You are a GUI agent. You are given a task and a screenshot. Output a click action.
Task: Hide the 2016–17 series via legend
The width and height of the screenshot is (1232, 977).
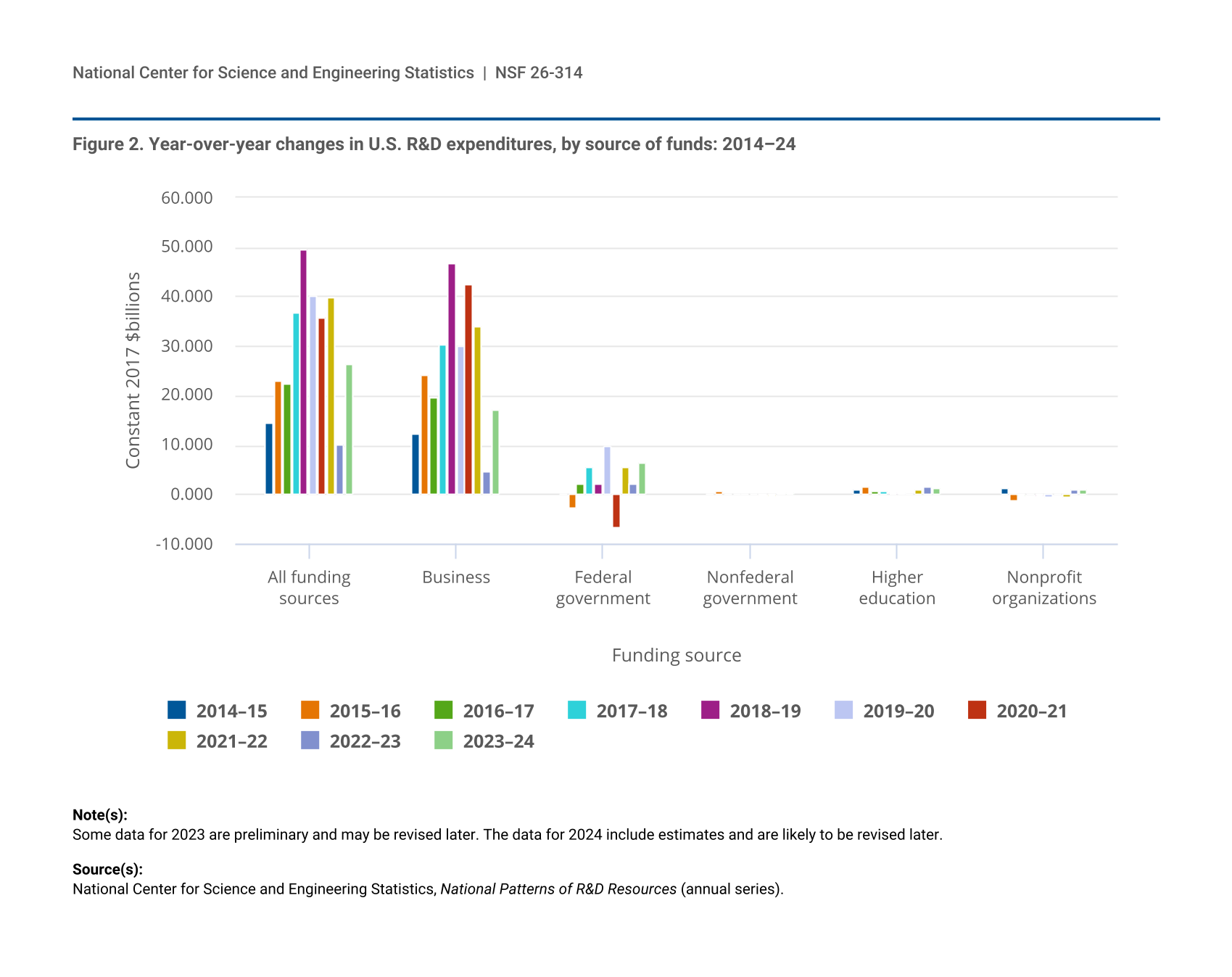[x=498, y=711]
